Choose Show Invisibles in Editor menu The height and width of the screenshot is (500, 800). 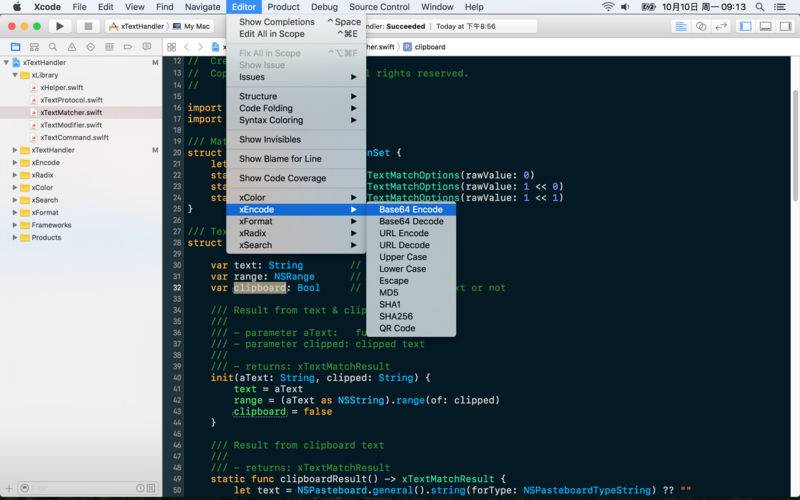(x=296, y=139)
